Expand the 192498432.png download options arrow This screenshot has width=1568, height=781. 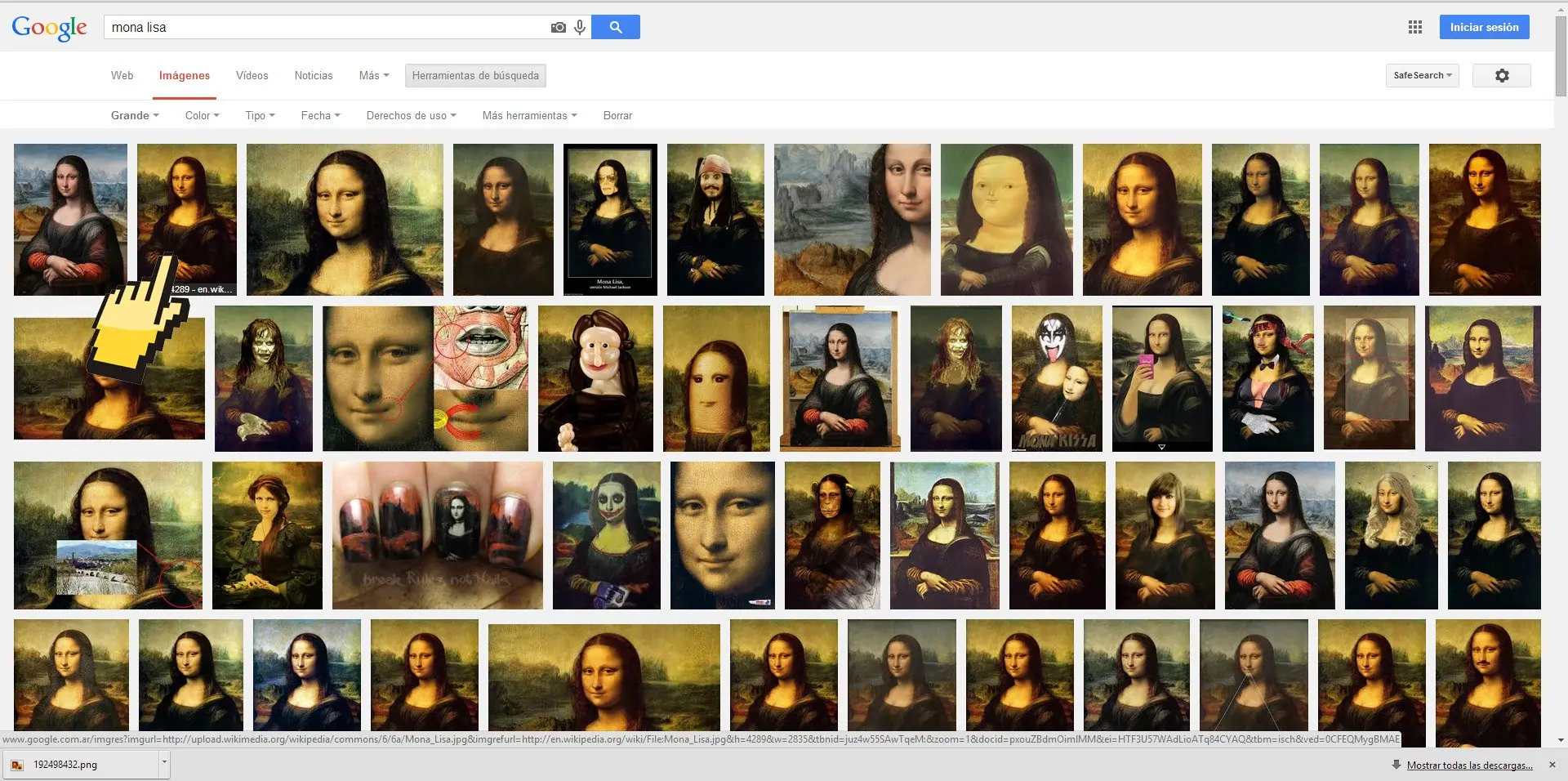(164, 765)
